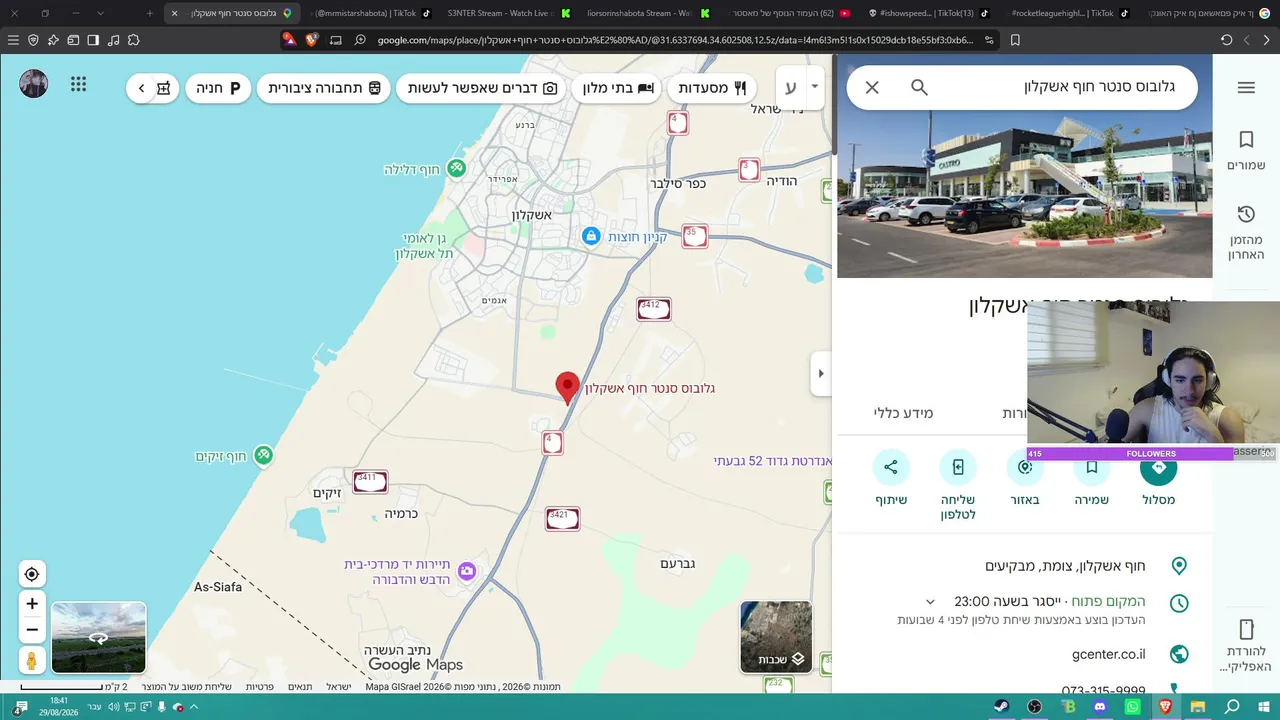1280x720 pixels.
Task: Click the red pin for גלובוס סנטר חוף אשקלון
Action: pos(567,388)
